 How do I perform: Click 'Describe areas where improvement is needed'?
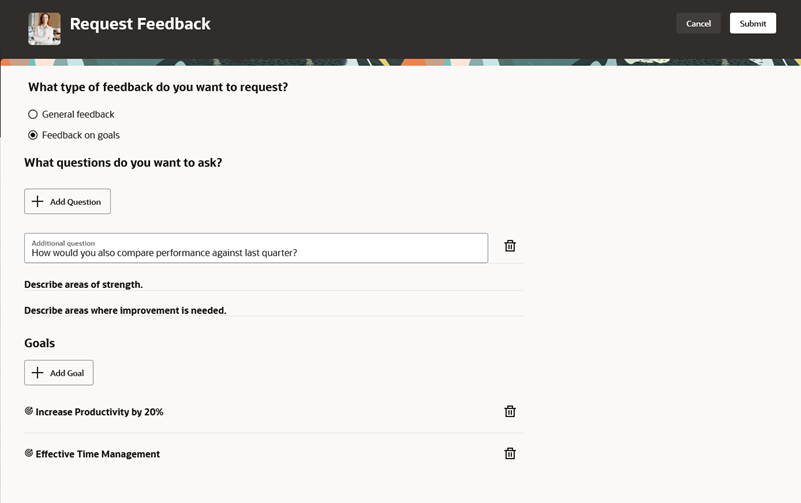(125, 310)
